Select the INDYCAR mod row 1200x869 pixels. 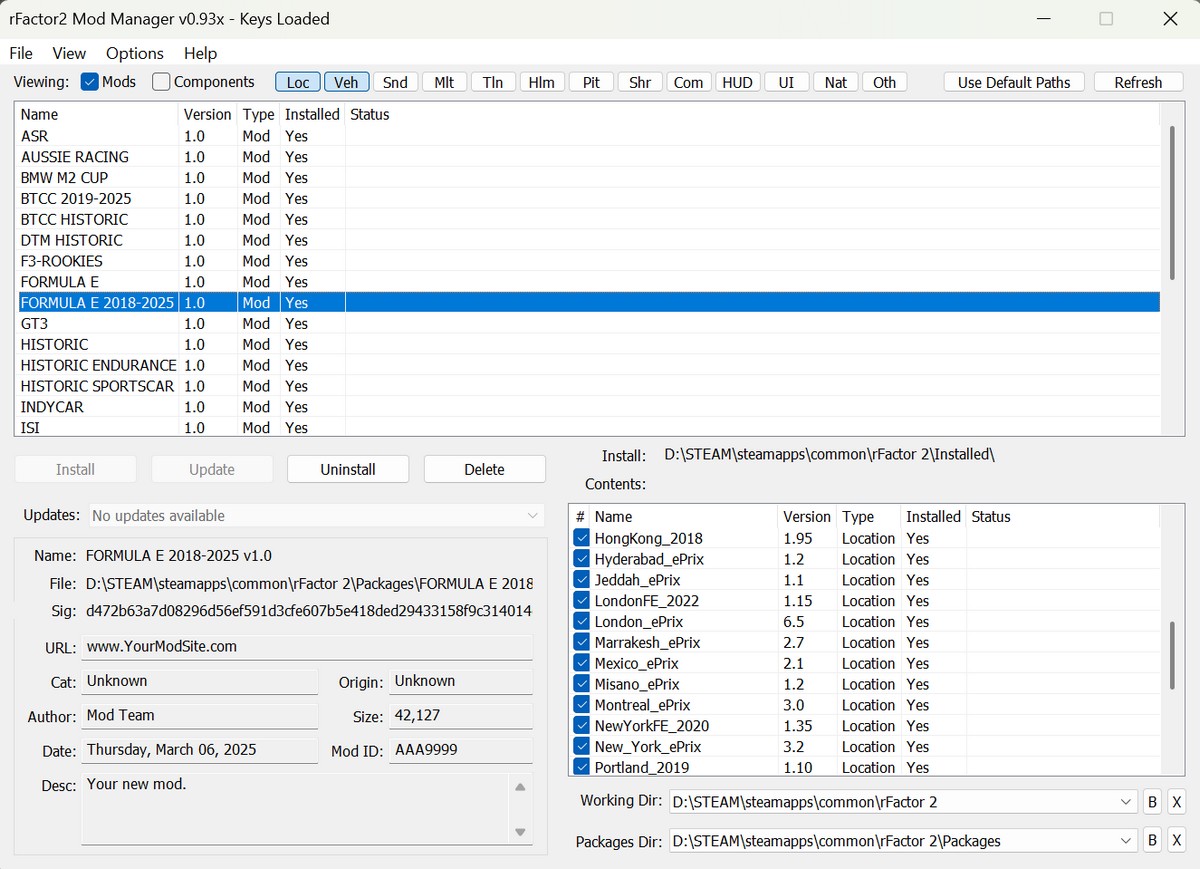[589, 407]
